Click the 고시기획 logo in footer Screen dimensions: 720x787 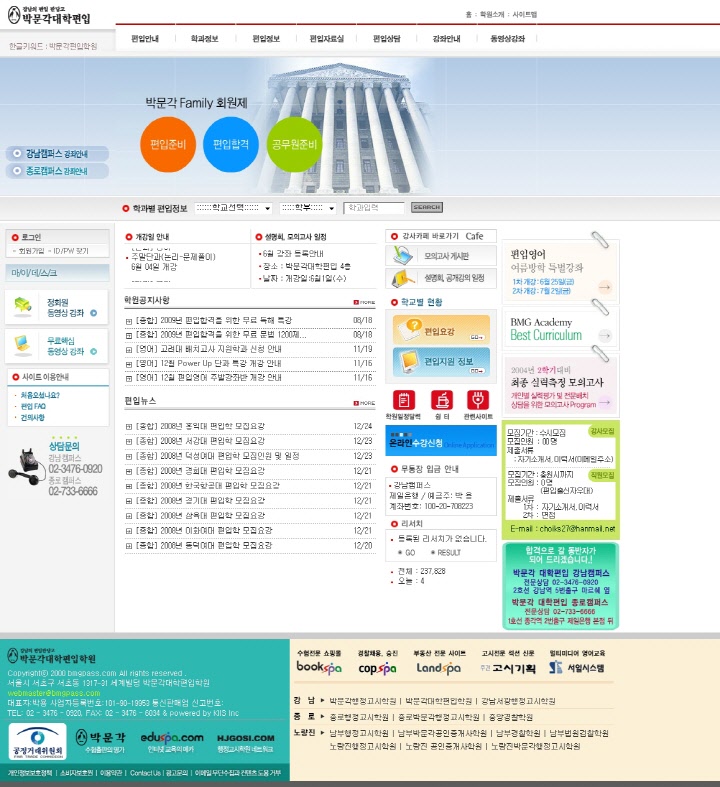[508, 668]
